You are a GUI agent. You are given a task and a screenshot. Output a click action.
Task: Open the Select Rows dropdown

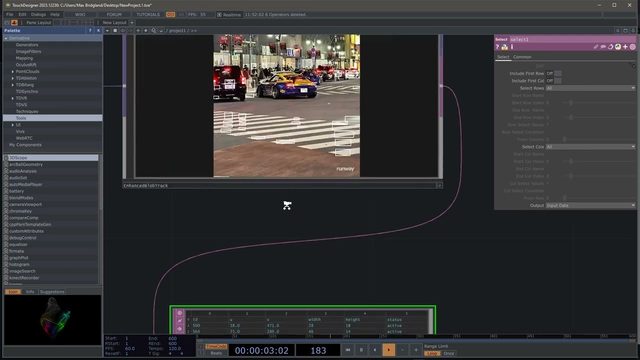coord(591,88)
